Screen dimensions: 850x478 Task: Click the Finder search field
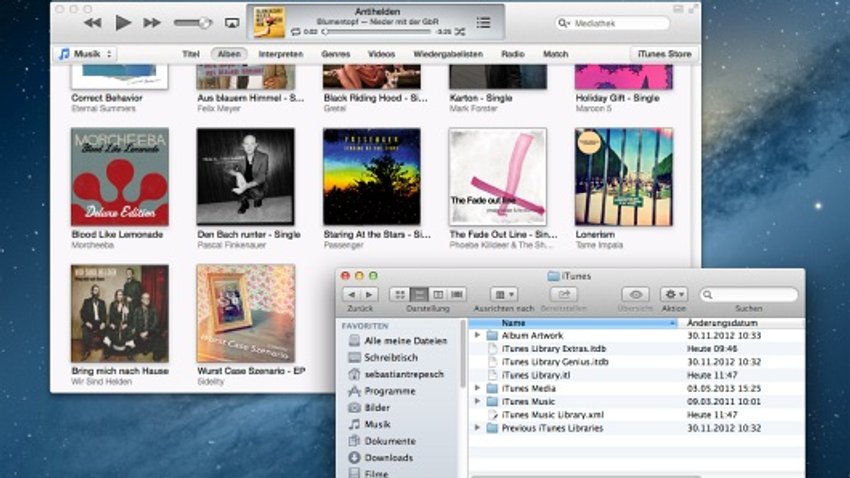[x=749, y=294]
